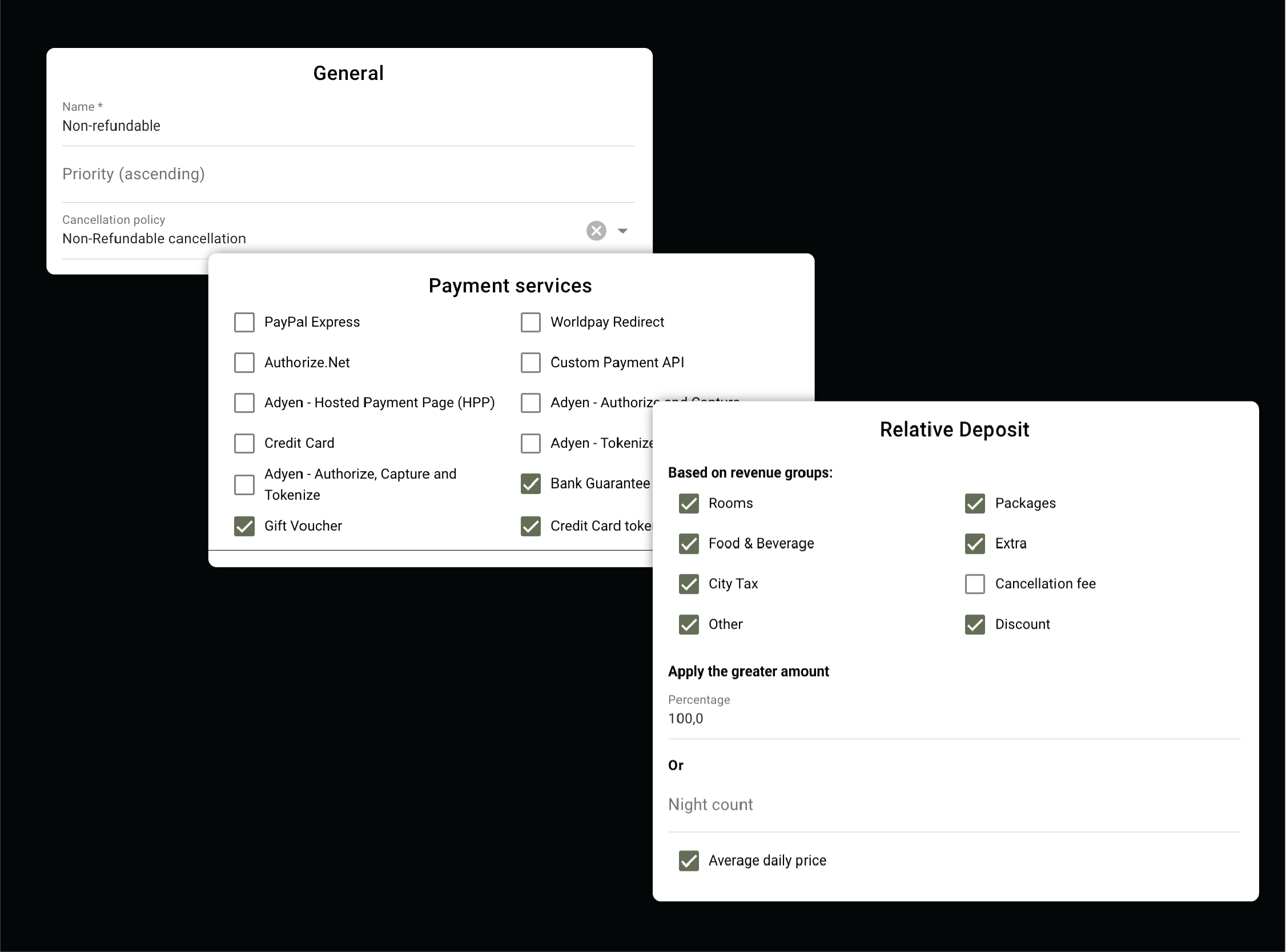Enable the PayPal Express checkbox
This screenshot has width=1286, height=952.
pos(244,322)
